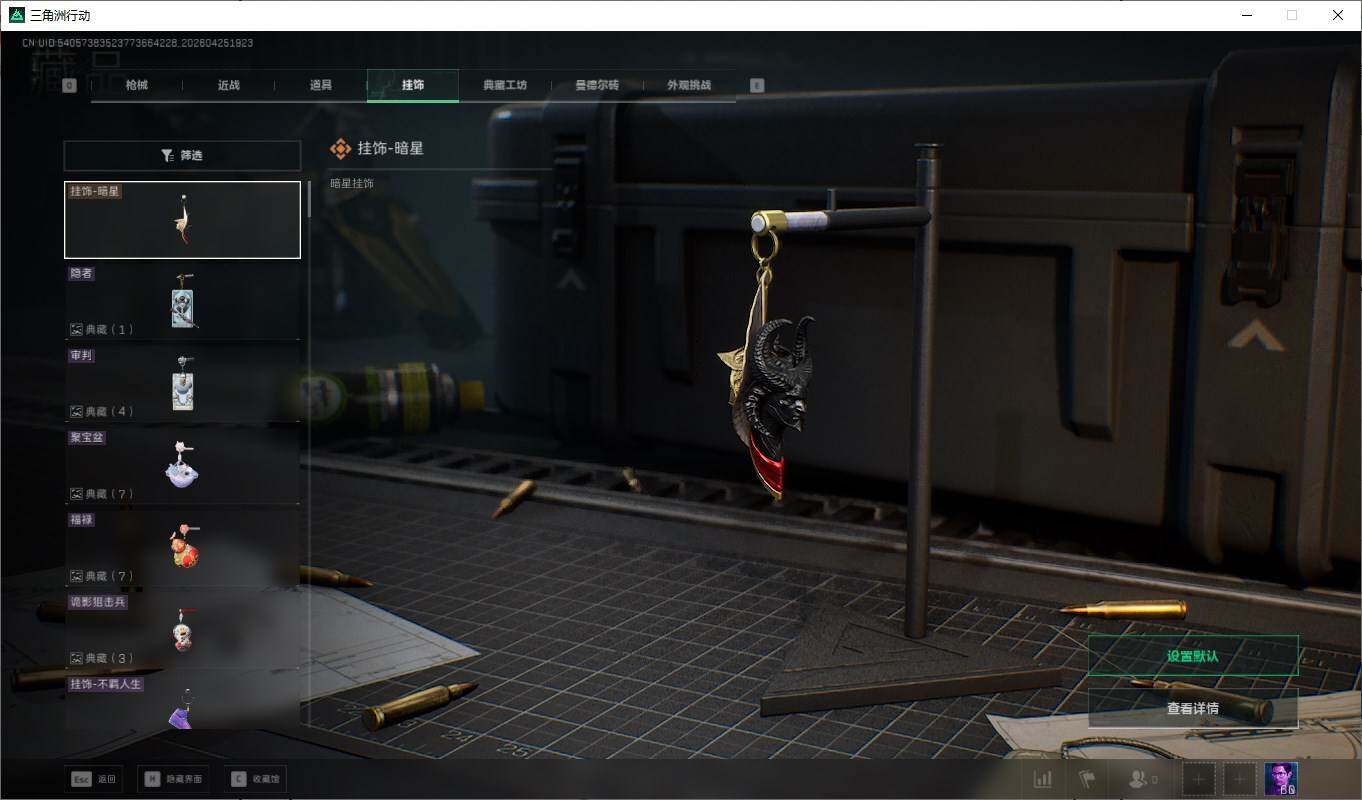Go to the 典藏工坊 tab
1362x800 pixels.
(x=504, y=85)
